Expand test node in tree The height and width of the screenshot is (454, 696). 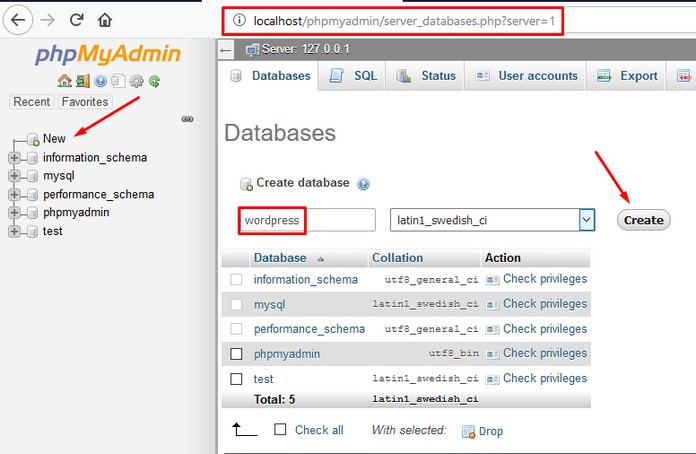pos(14,231)
